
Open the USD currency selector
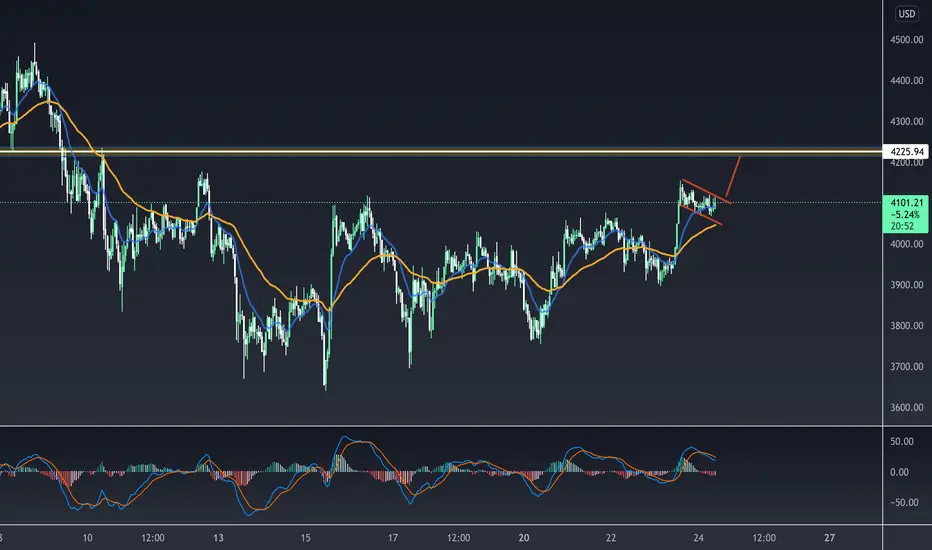click(906, 14)
